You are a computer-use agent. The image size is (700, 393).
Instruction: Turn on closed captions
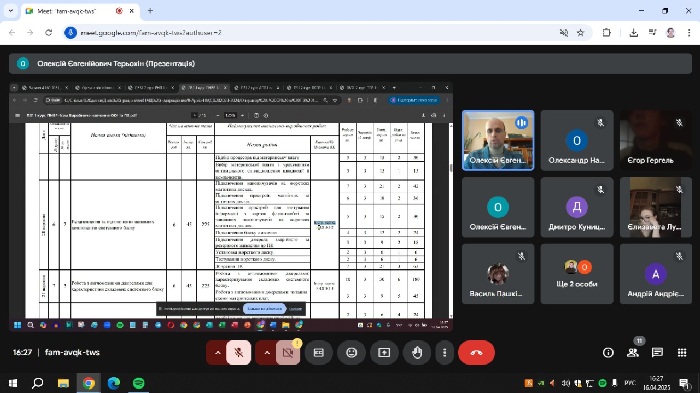(x=318, y=352)
